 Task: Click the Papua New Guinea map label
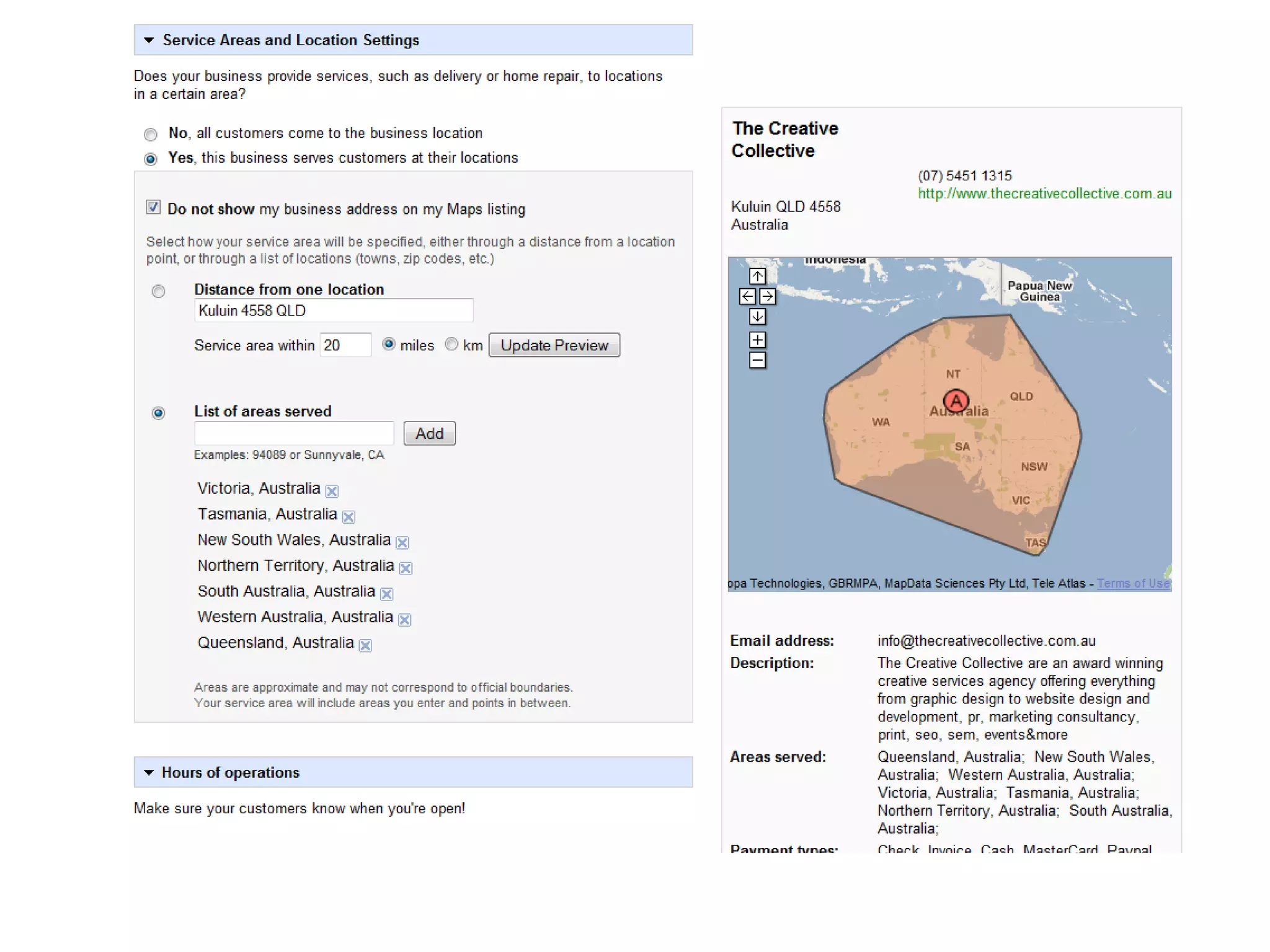click(1039, 291)
